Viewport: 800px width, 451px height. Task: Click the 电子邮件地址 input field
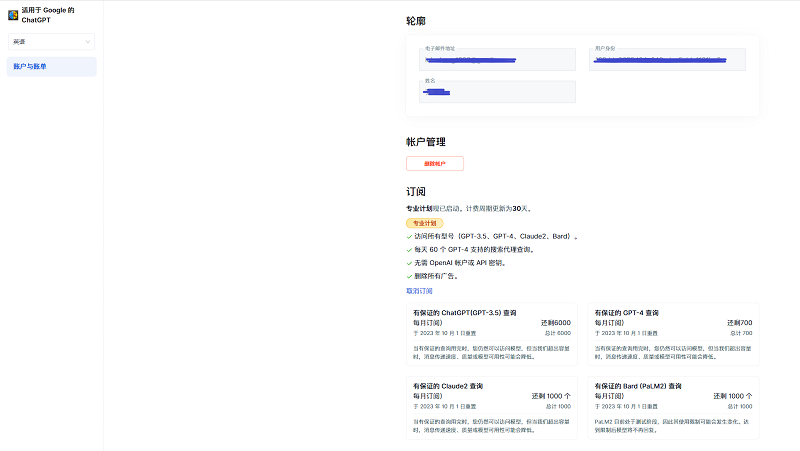click(x=497, y=60)
